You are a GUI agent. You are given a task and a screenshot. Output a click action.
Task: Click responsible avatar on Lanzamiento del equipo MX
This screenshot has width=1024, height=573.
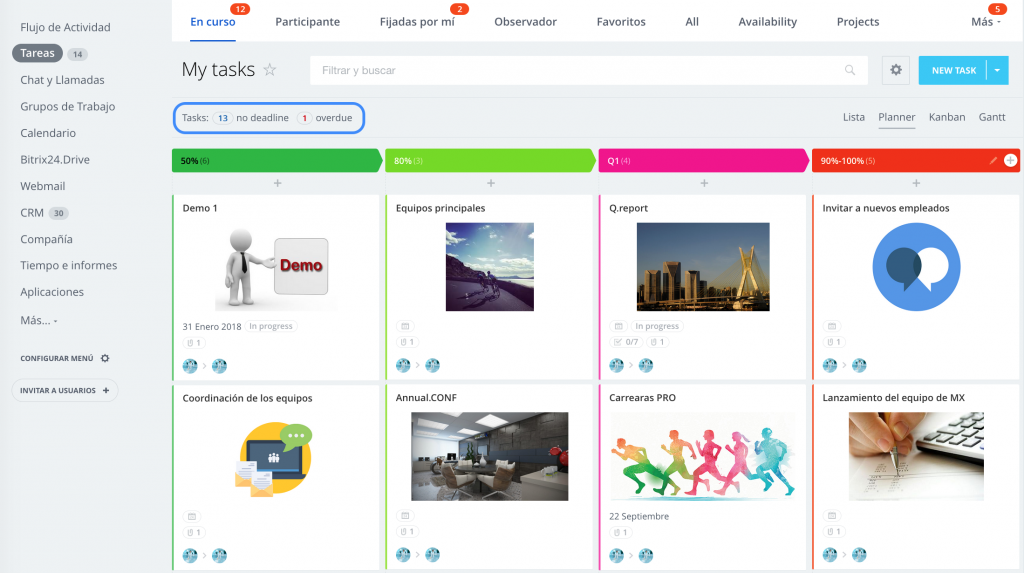[859, 555]
